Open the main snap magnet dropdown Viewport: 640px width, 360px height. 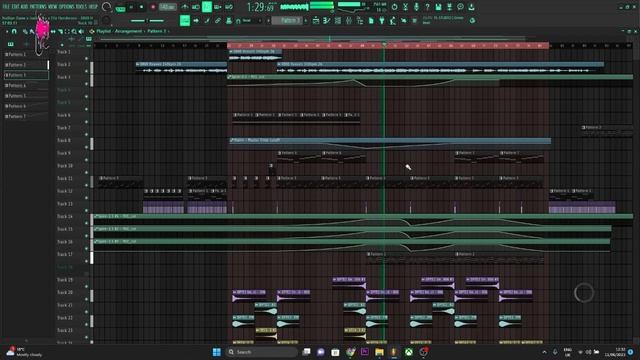coord(248,20)
